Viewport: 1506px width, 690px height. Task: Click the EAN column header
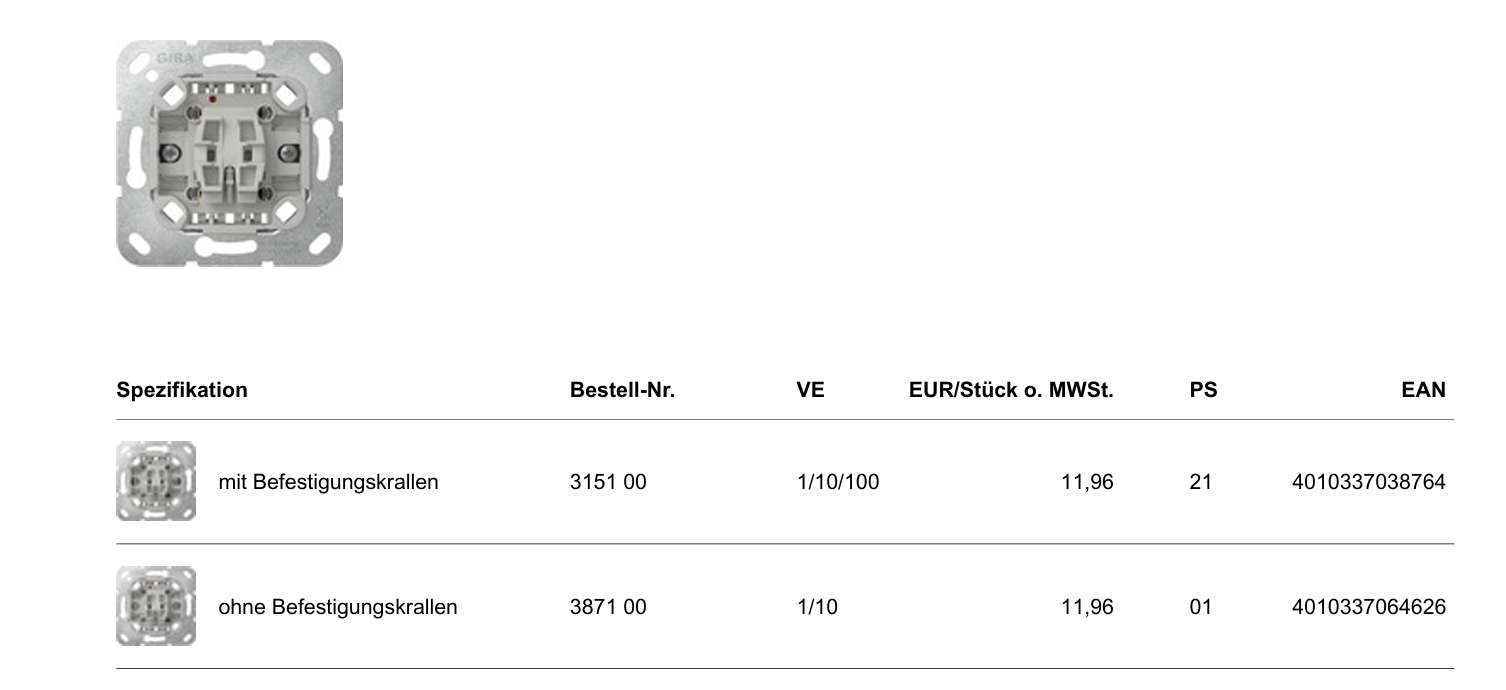point(1424,391)
